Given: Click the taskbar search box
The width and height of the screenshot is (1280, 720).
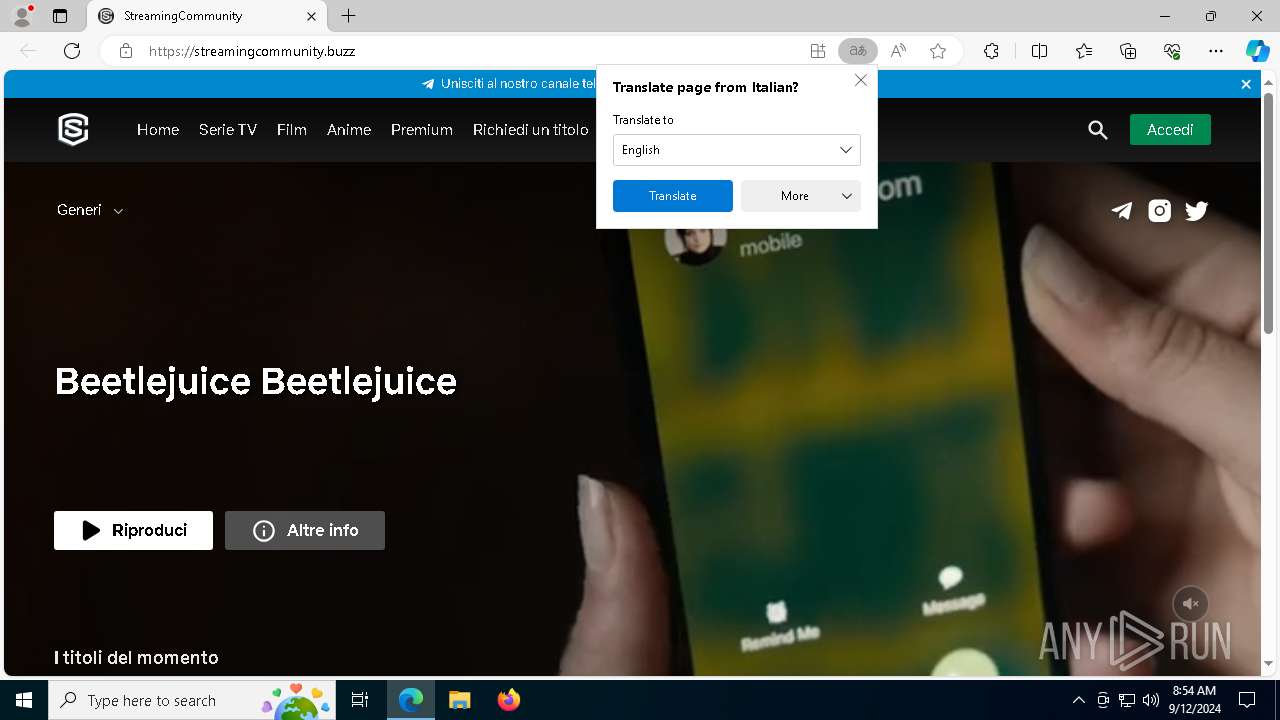Looking at the screenshot, I should pyautogui.click(x=192, y=700).
